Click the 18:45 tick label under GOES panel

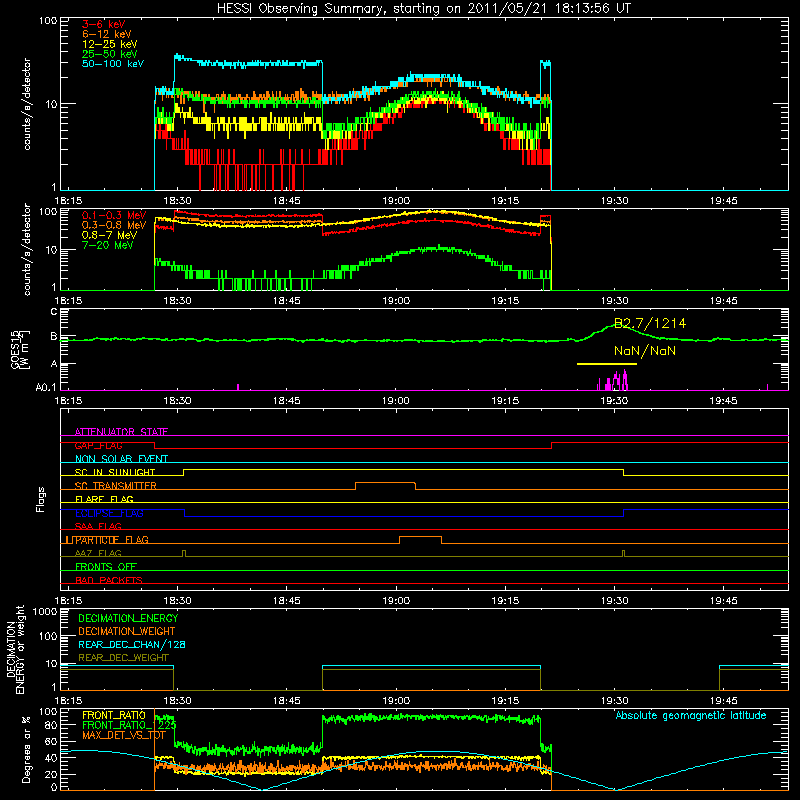287,401
